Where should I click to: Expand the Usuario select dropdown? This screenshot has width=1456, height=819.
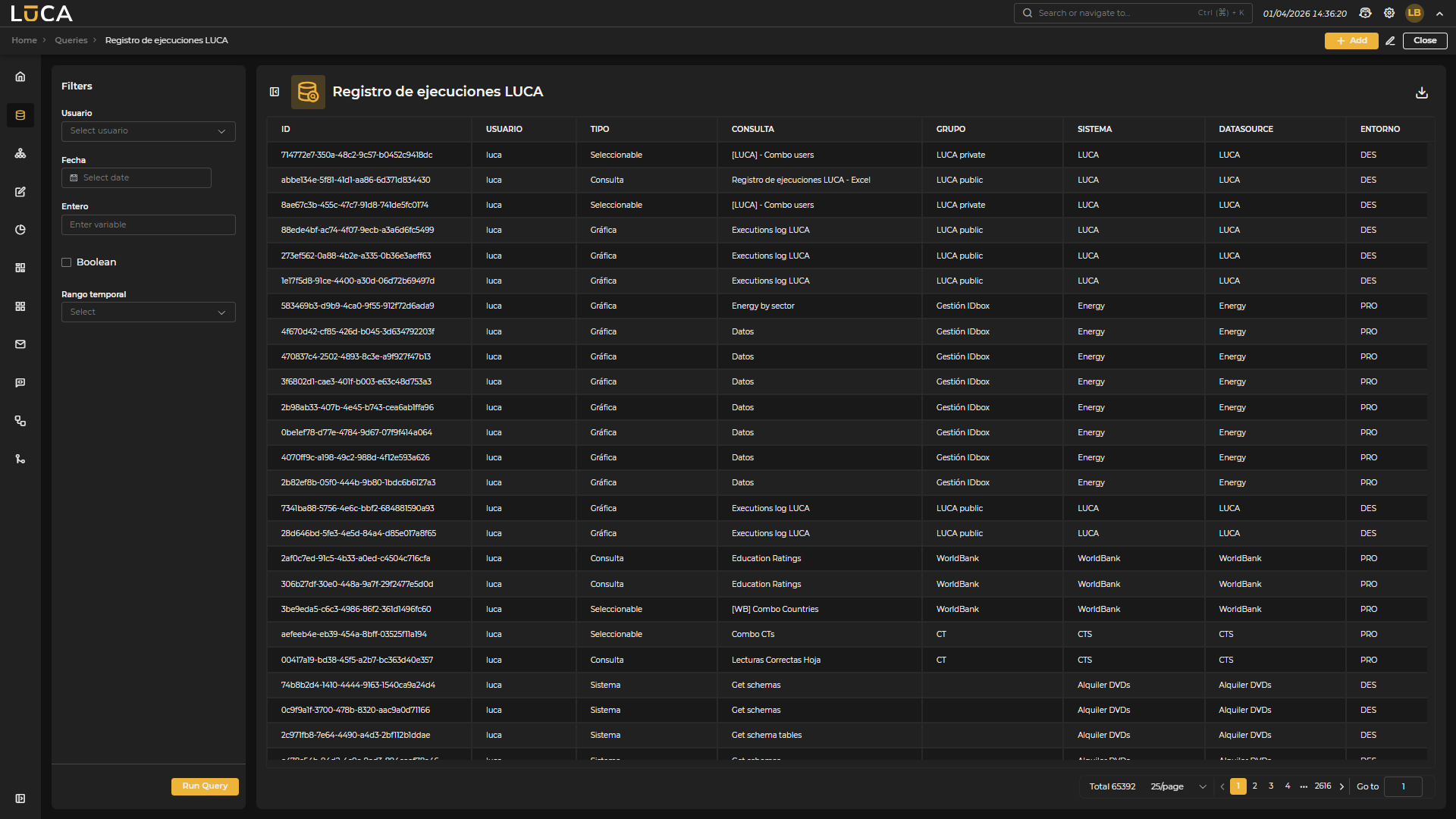tap(148, 131)
